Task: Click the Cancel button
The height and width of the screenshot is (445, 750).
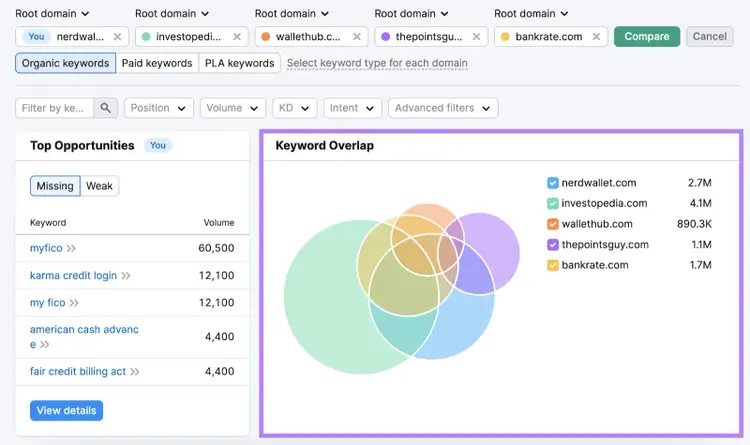Action: point(710,36)
